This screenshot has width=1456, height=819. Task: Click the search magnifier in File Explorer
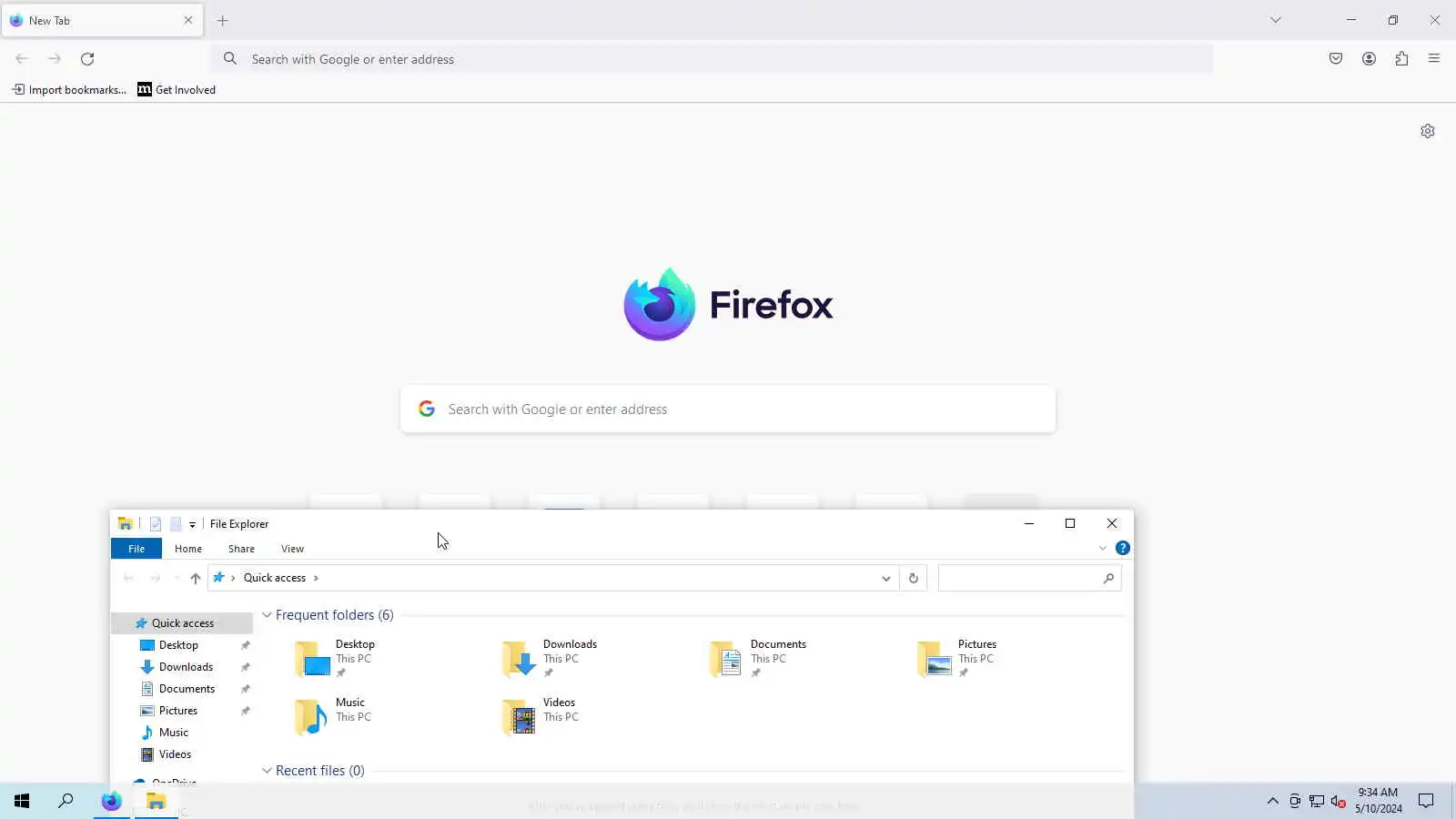(1108, 578)
